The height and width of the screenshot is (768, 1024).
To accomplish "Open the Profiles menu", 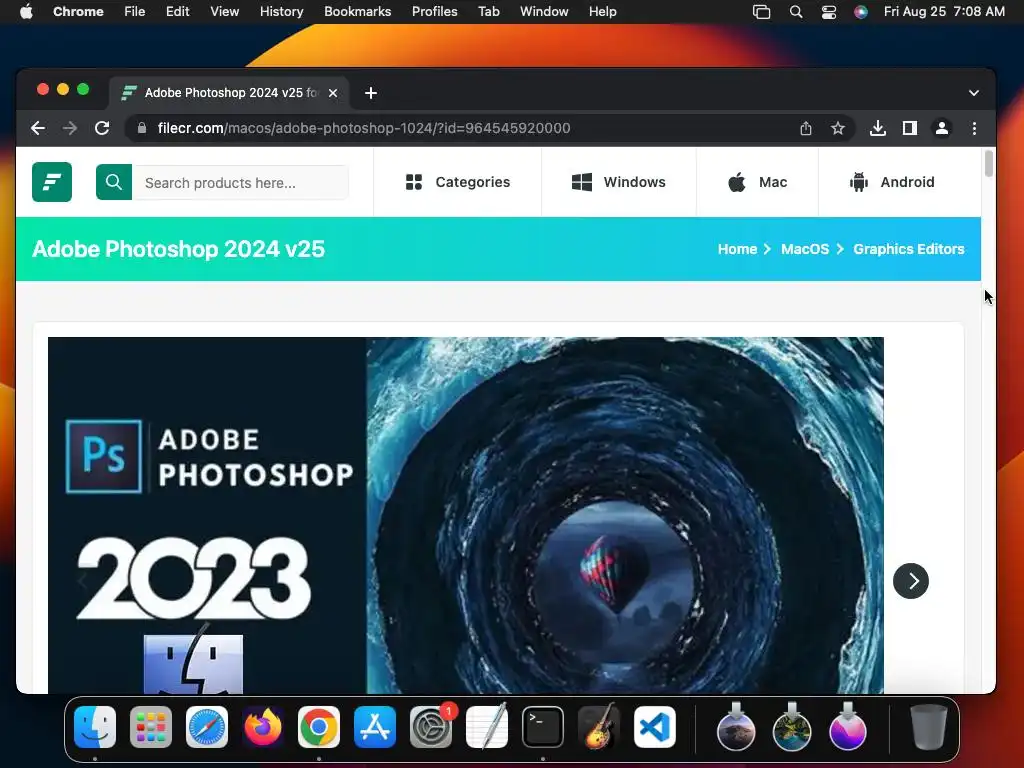I will (x=434, y=11).
